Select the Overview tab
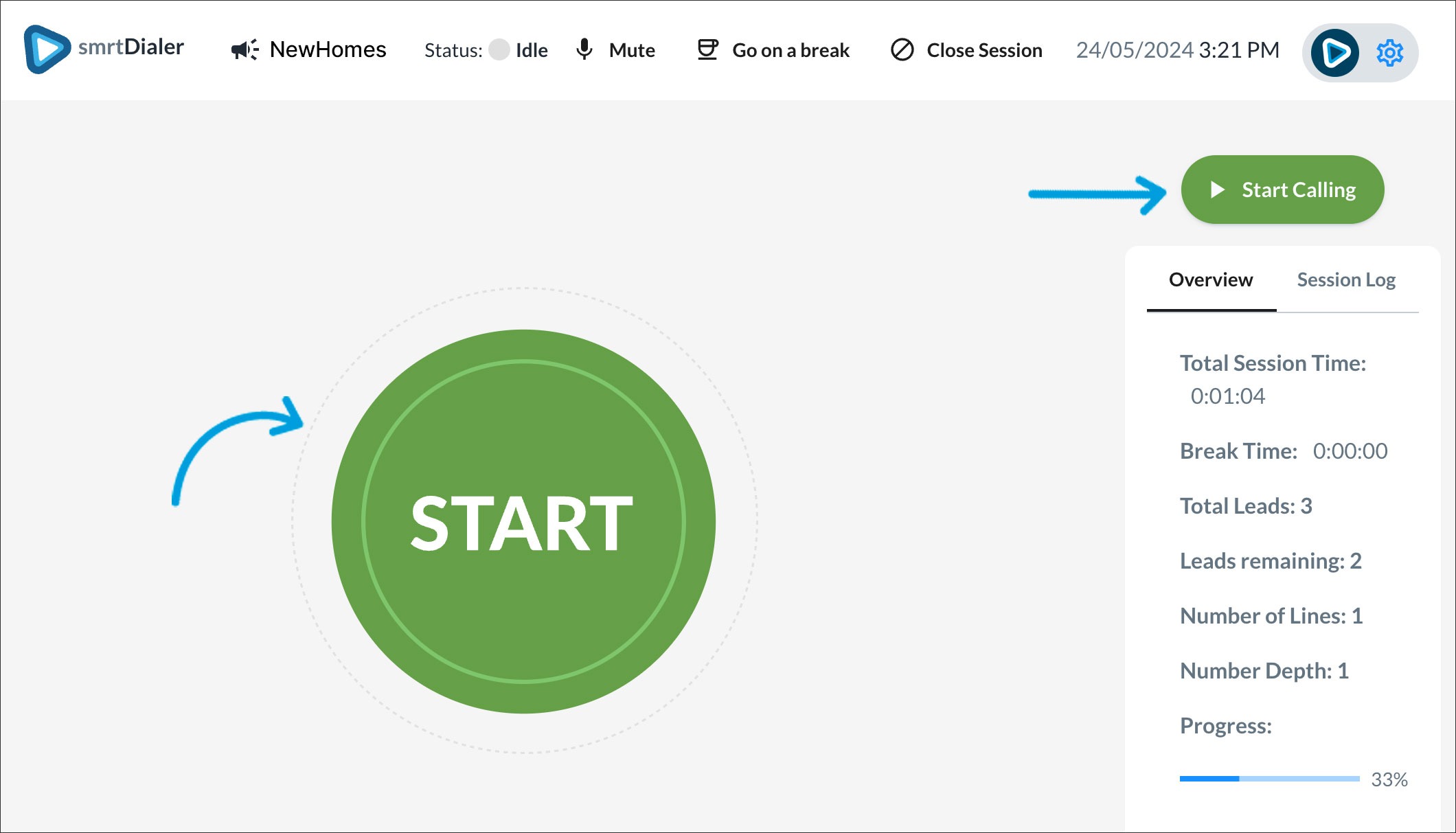Screen dimensions: 1456x833 pyautogui.click(x=1211, y=280)
